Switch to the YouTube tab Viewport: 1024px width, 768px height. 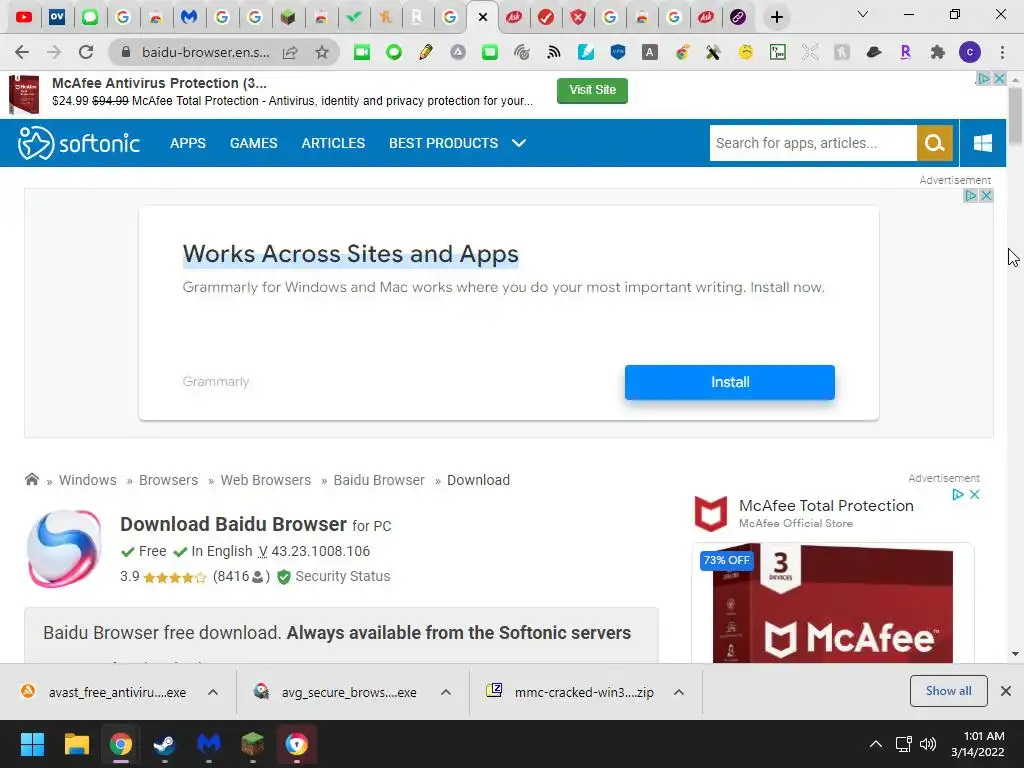pos(24,17)
